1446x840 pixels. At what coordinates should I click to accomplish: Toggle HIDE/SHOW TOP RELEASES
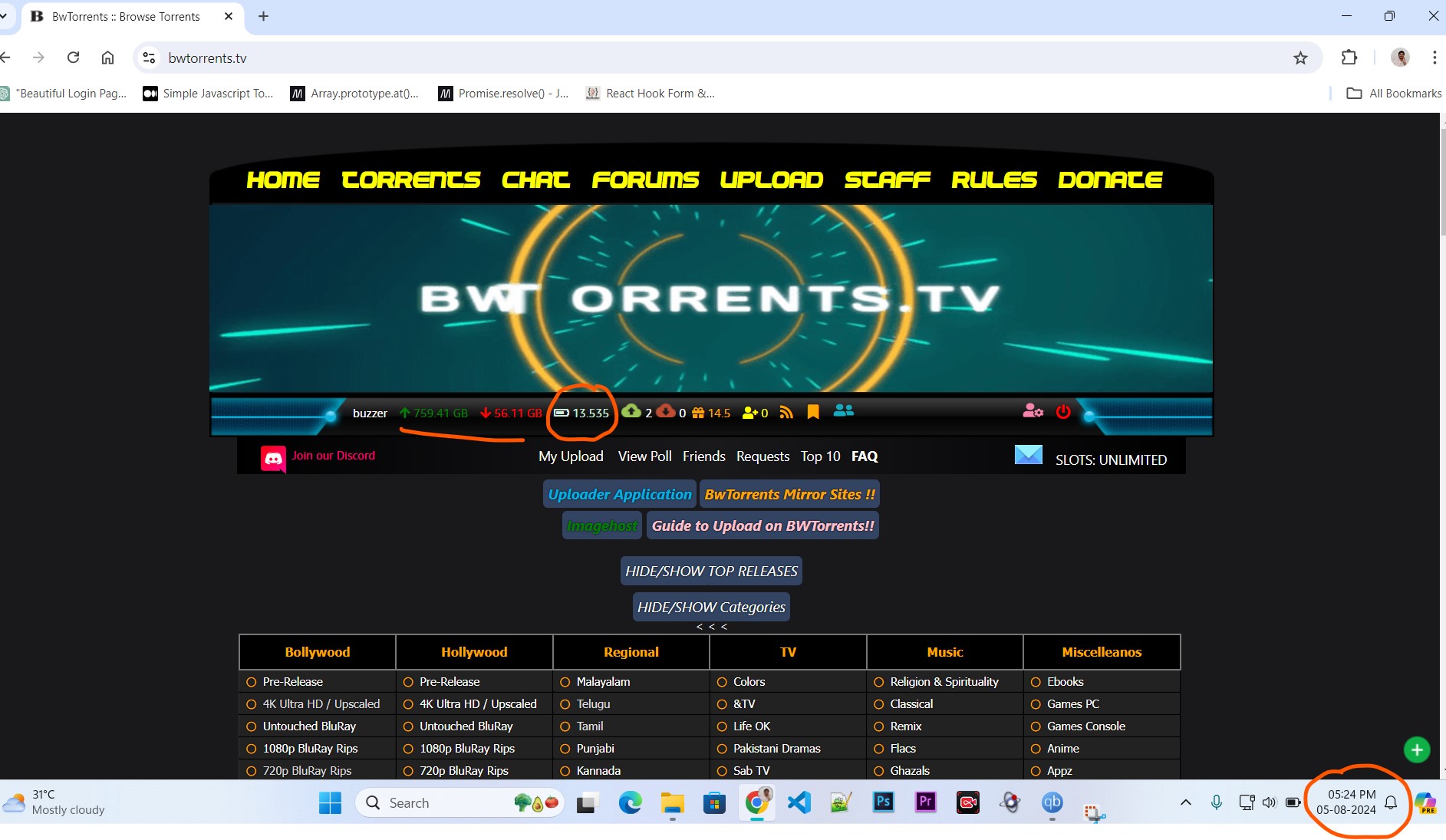[x=711, y=571]
